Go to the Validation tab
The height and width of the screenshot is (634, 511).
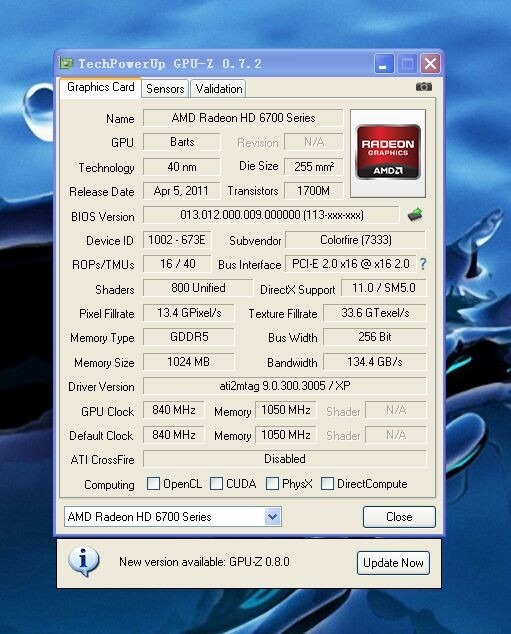(x=219, y=89)
